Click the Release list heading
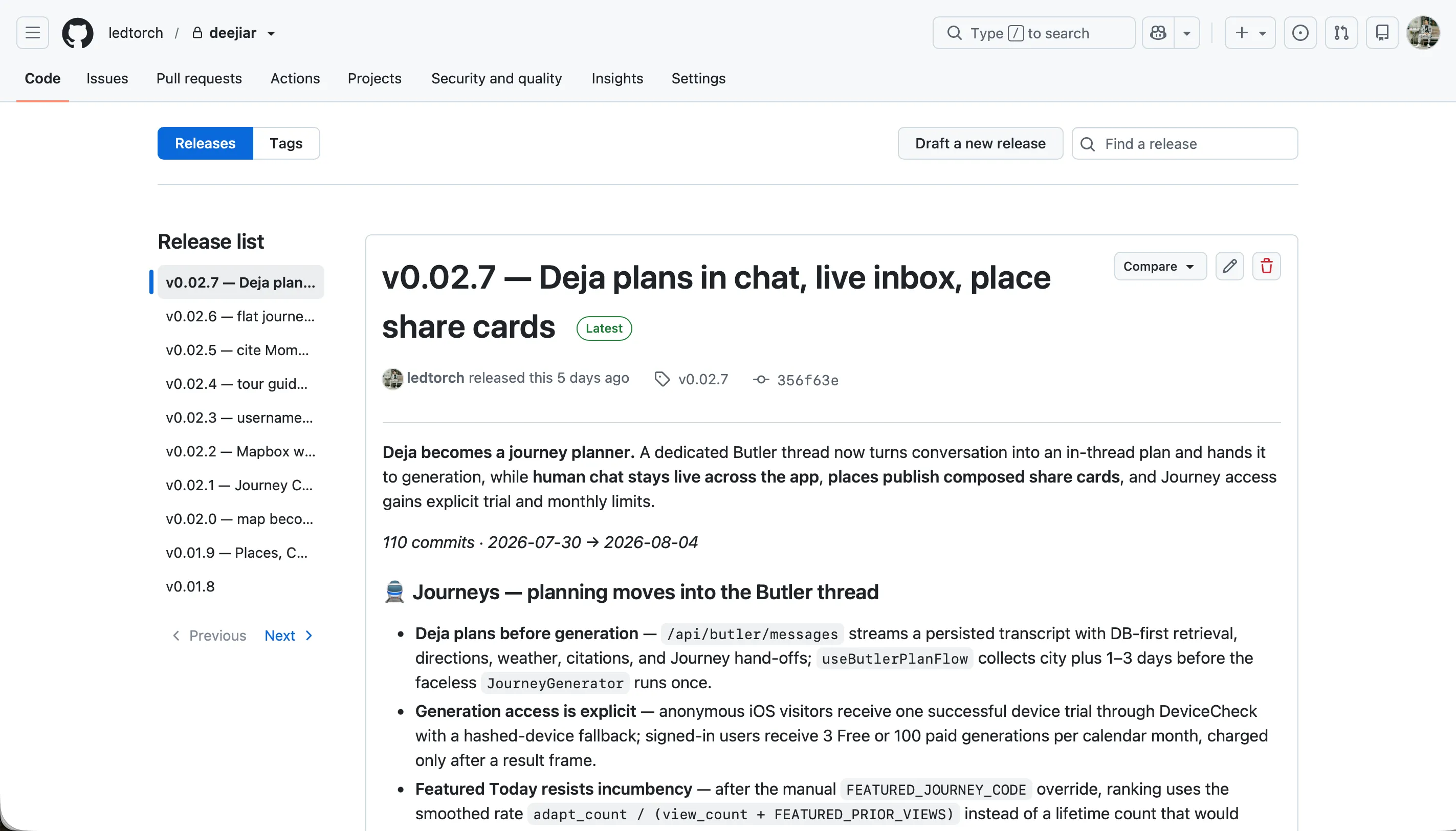This screenshot has width=1456, height=831. click(x=211, y=242)
